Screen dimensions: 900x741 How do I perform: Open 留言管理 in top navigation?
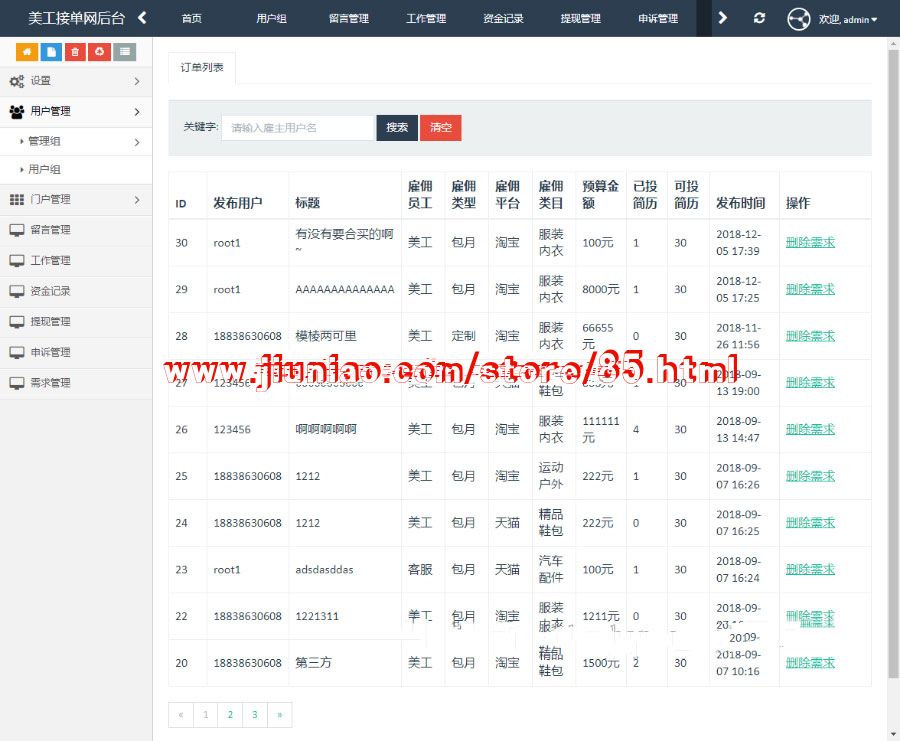348,18
